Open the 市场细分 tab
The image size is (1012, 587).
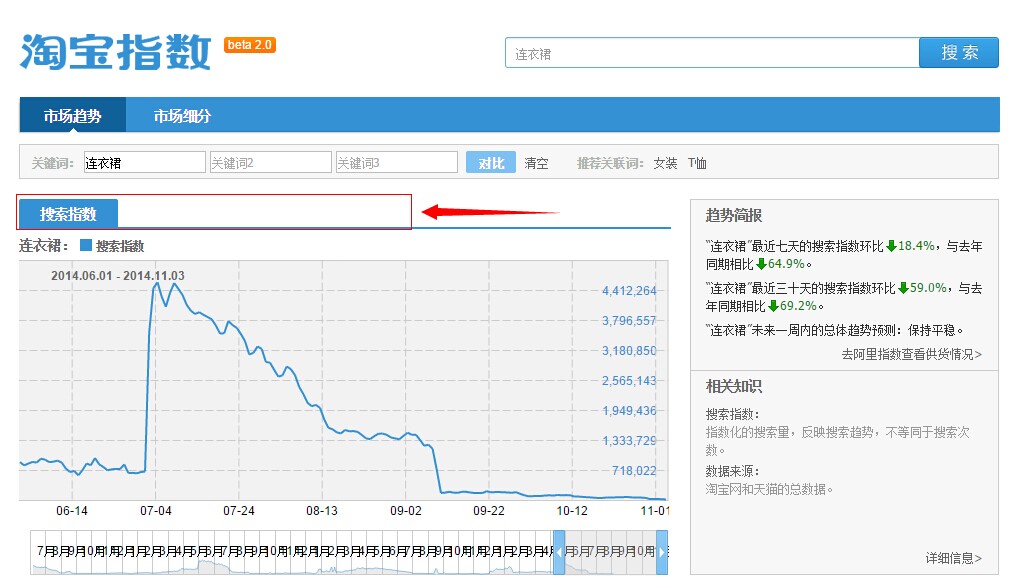182,116
